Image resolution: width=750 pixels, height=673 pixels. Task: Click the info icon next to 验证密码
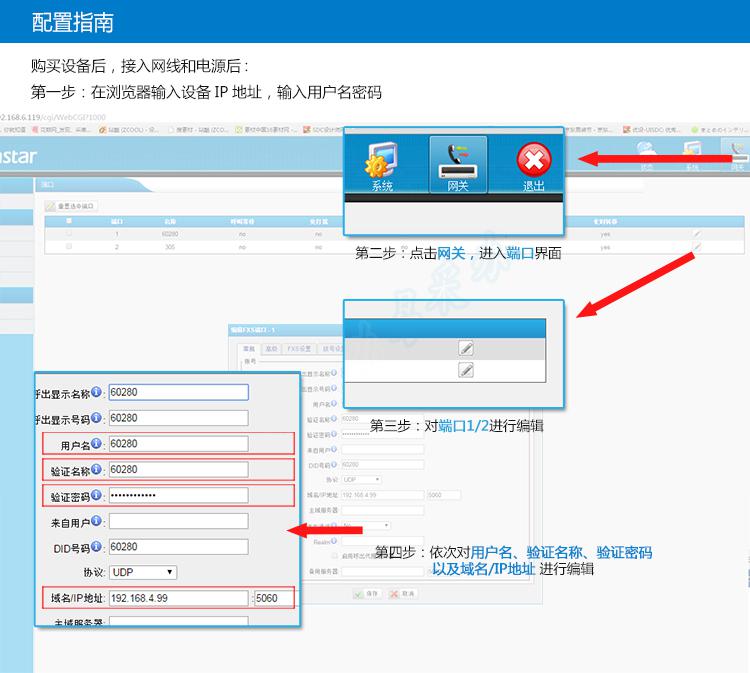tap(96, 495)
